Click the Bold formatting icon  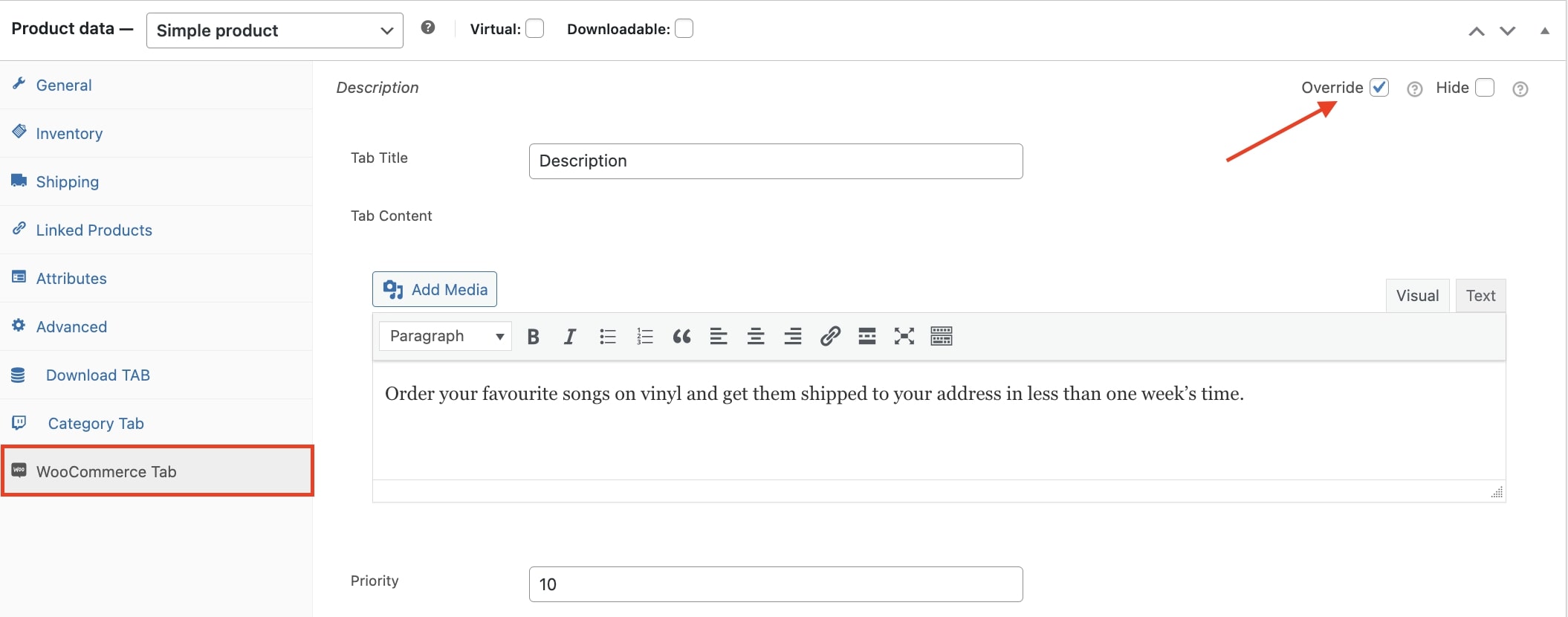pos(533,337)
